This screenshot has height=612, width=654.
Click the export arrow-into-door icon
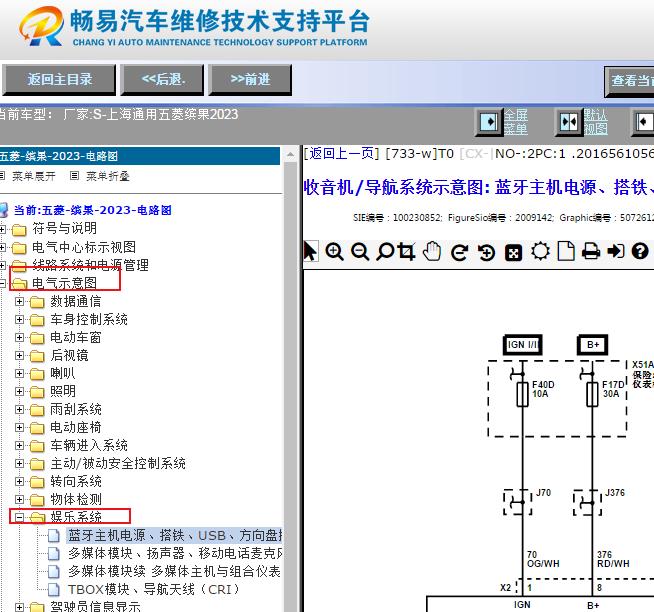coord(616,252)
